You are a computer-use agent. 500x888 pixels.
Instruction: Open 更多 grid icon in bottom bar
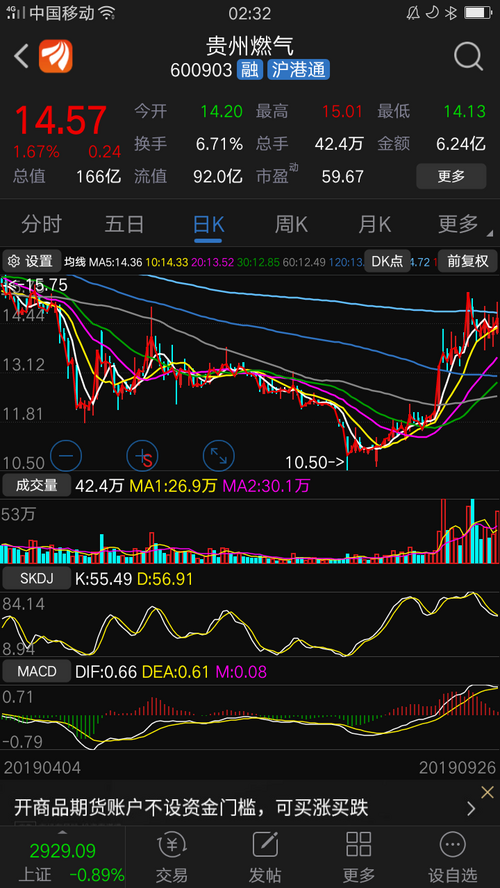pos(358,857)
